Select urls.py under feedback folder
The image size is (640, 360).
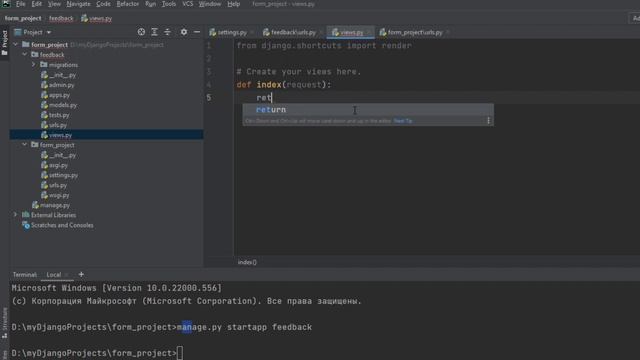58,125
